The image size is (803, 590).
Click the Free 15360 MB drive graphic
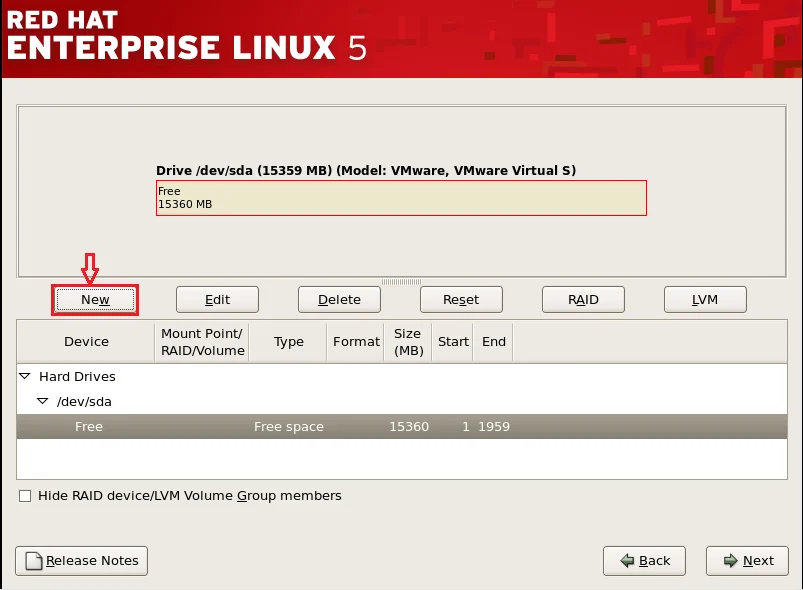click(401, 197)
